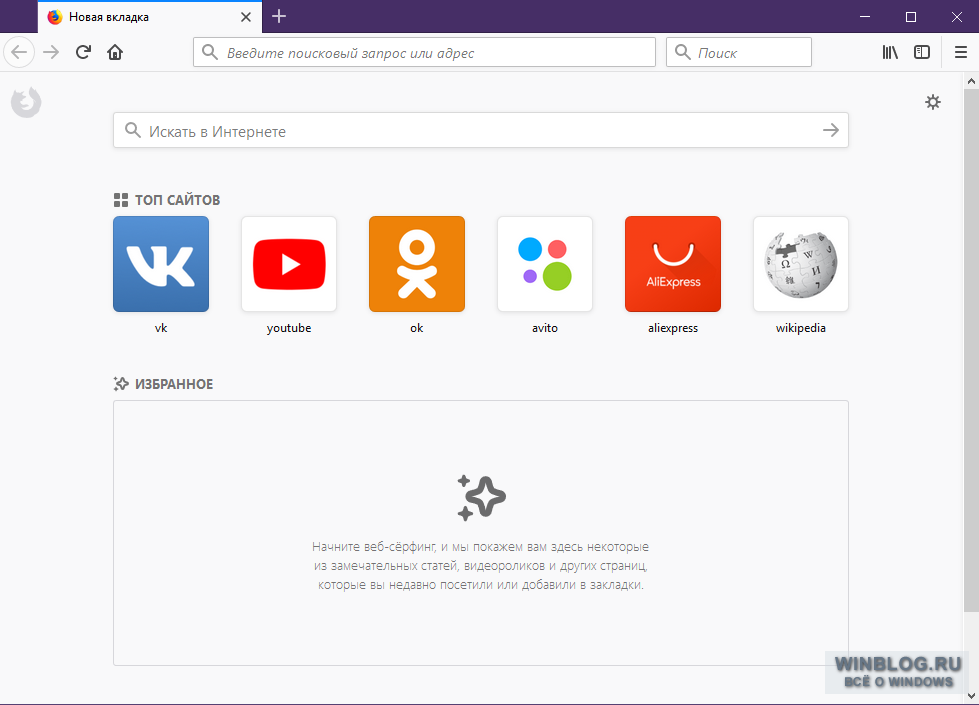Click the vertical scrollbar thumb
The image size is (979, 705).
click(x=971, y=350)
